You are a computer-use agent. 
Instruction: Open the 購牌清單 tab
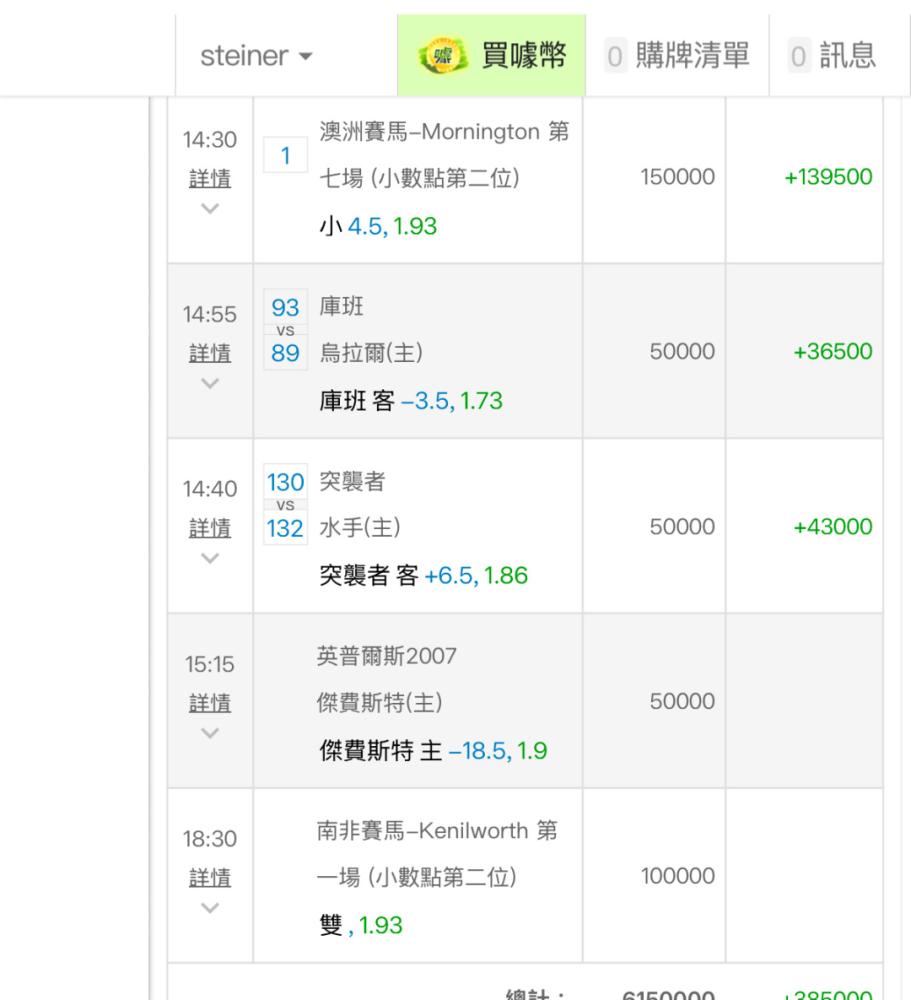click(694, 57)
